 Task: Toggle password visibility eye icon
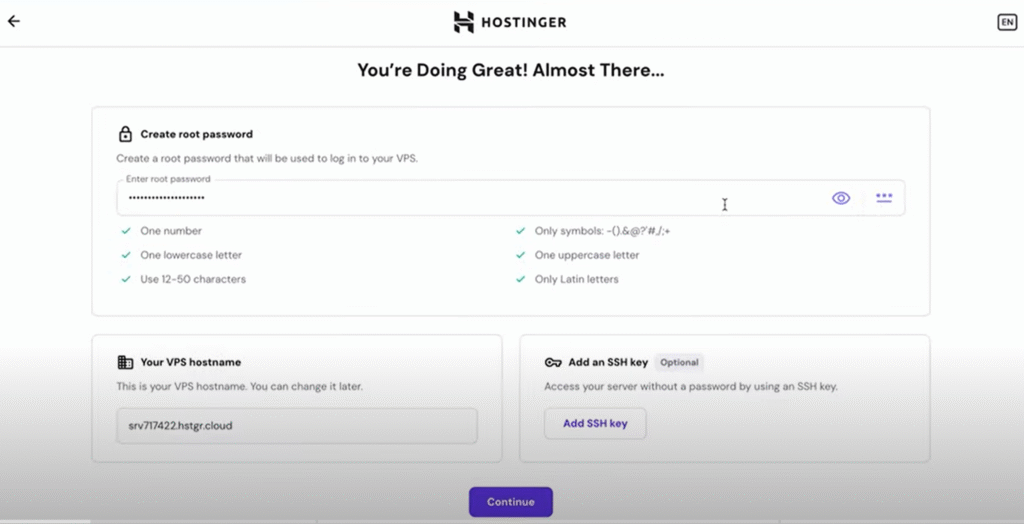point(841,198)
